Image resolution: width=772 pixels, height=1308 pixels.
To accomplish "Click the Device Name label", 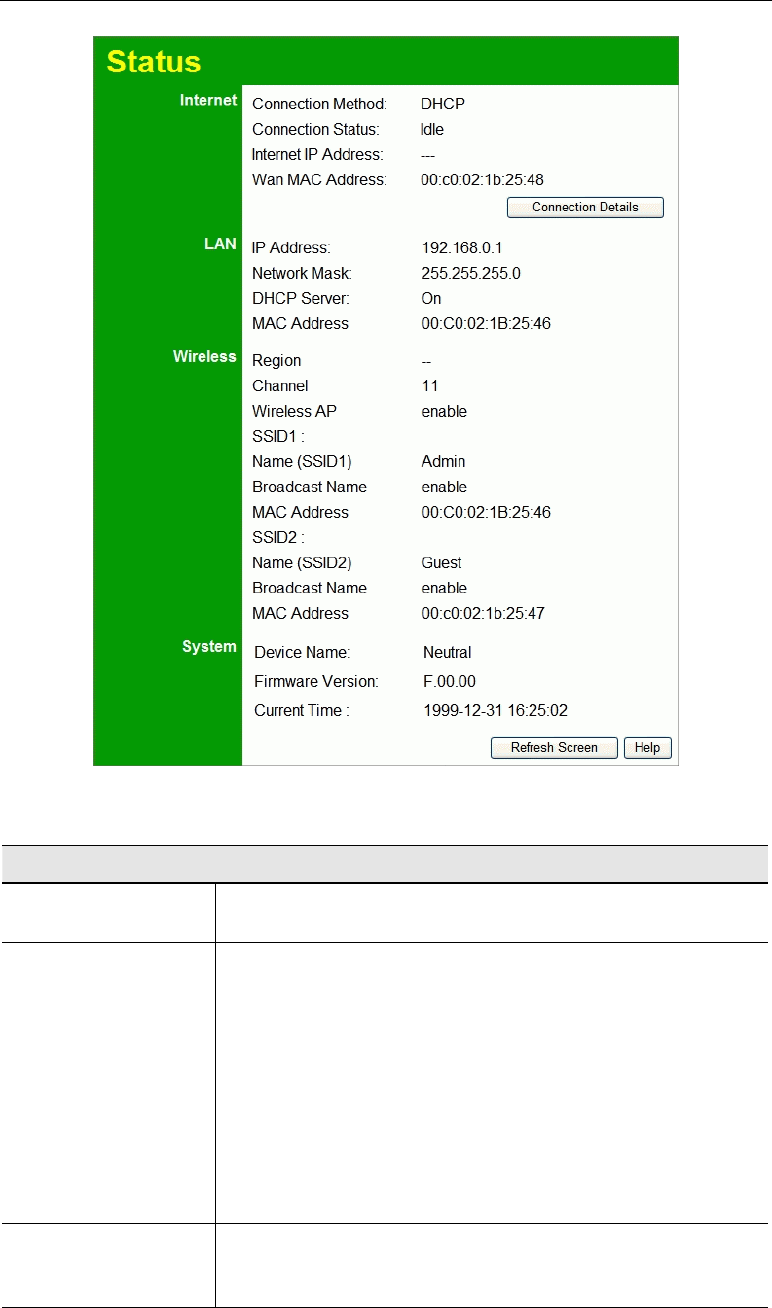I will (x=302, y=652).
